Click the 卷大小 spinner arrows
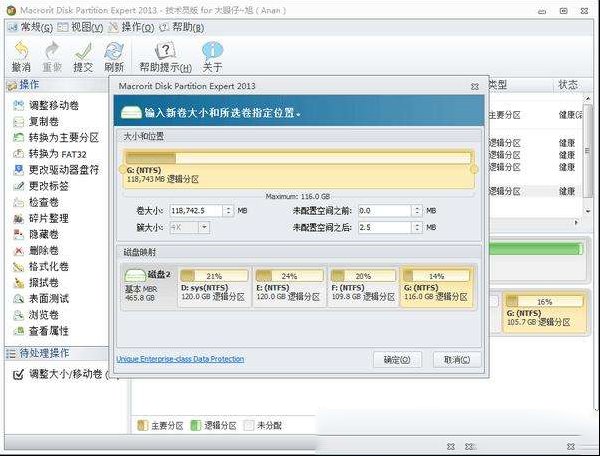The width and height of the screenshot is (600, 456). [228, 210]
